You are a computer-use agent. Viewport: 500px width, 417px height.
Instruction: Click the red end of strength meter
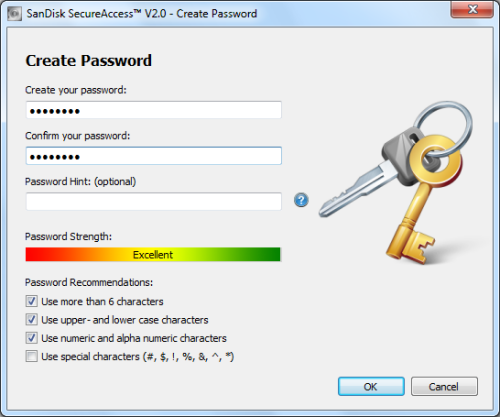(35, 254)
